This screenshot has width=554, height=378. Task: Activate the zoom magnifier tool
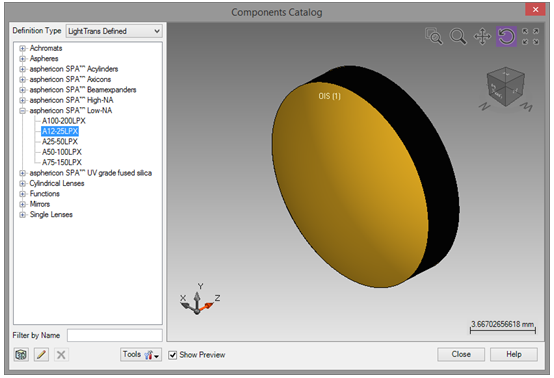[x=458, y=36]
